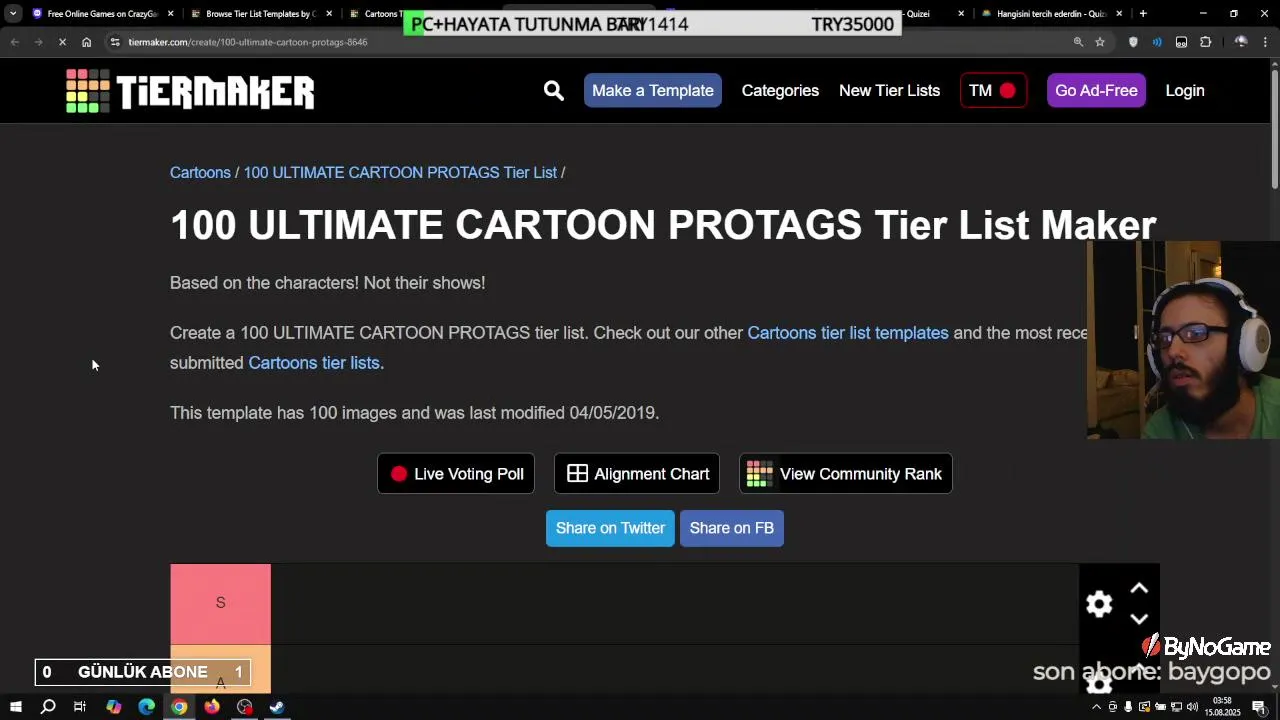This screenshot has height=720, width=1280.
Task: Click the TierMaker logo
Action: coord(190,91)
